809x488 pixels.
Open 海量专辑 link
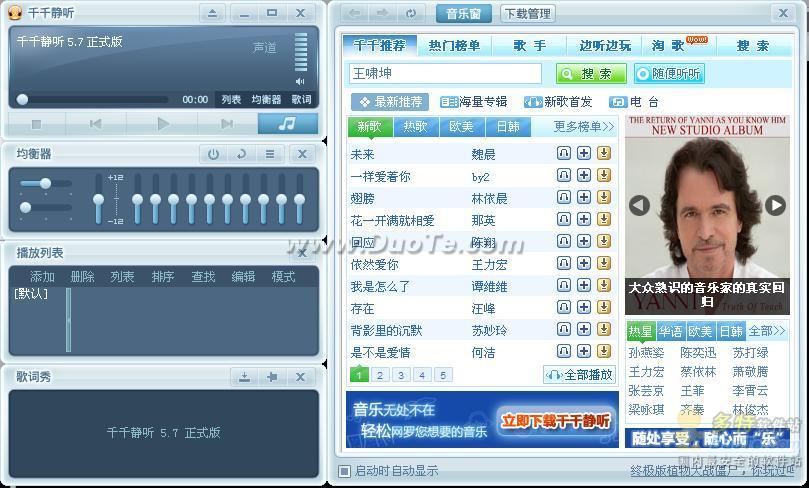[x=474, y=102]
